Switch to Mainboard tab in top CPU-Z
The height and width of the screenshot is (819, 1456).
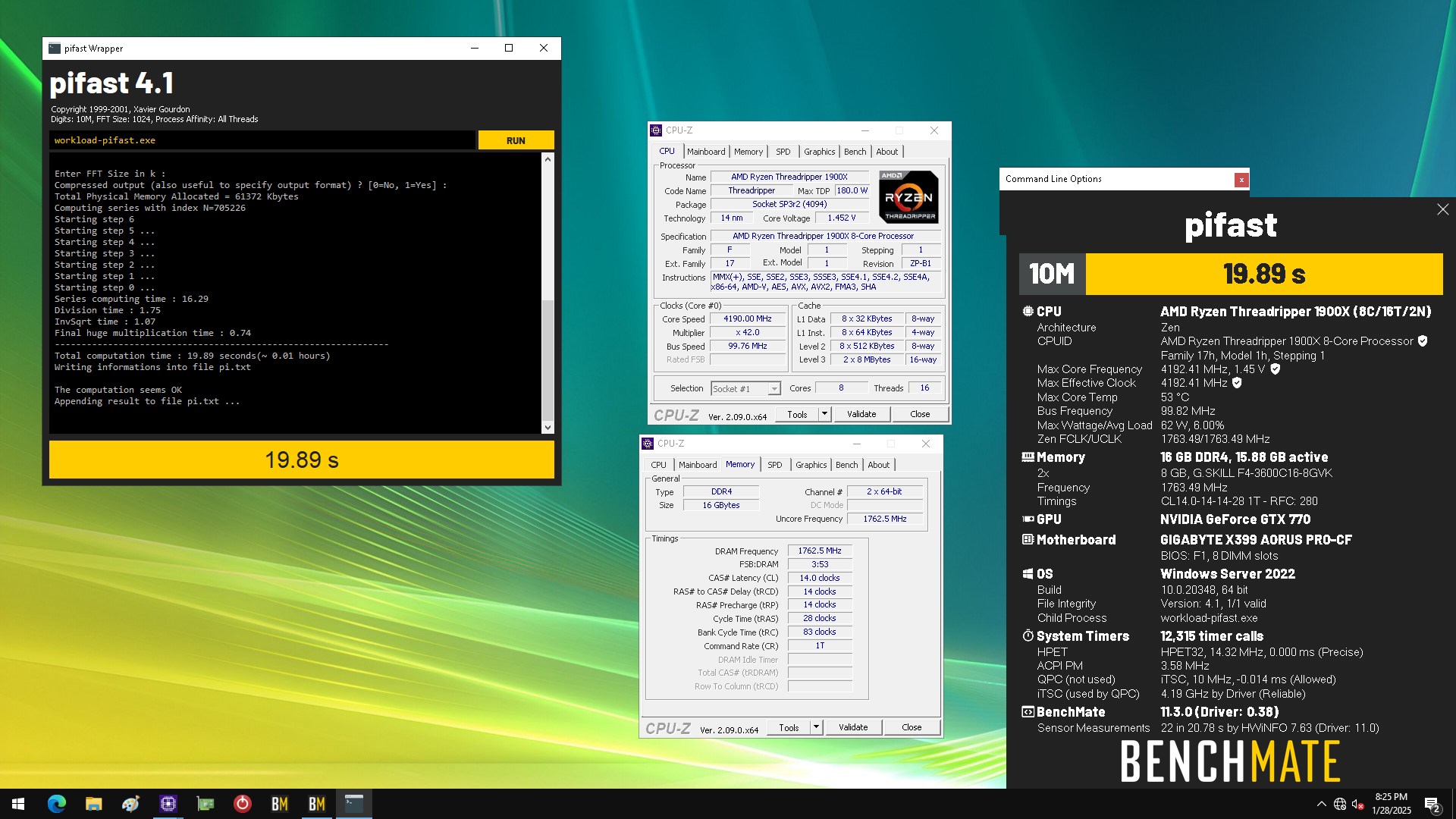coord(706,152)
